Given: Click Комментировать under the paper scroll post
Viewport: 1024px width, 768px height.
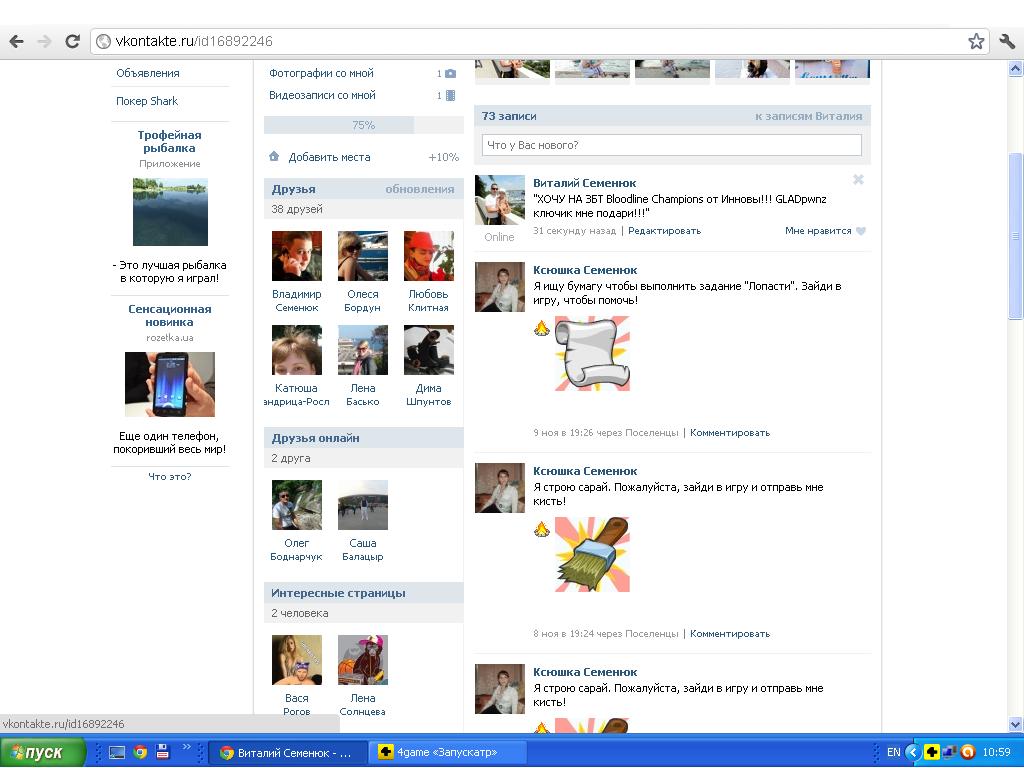Looking at the screenshot, I should 729,433.
